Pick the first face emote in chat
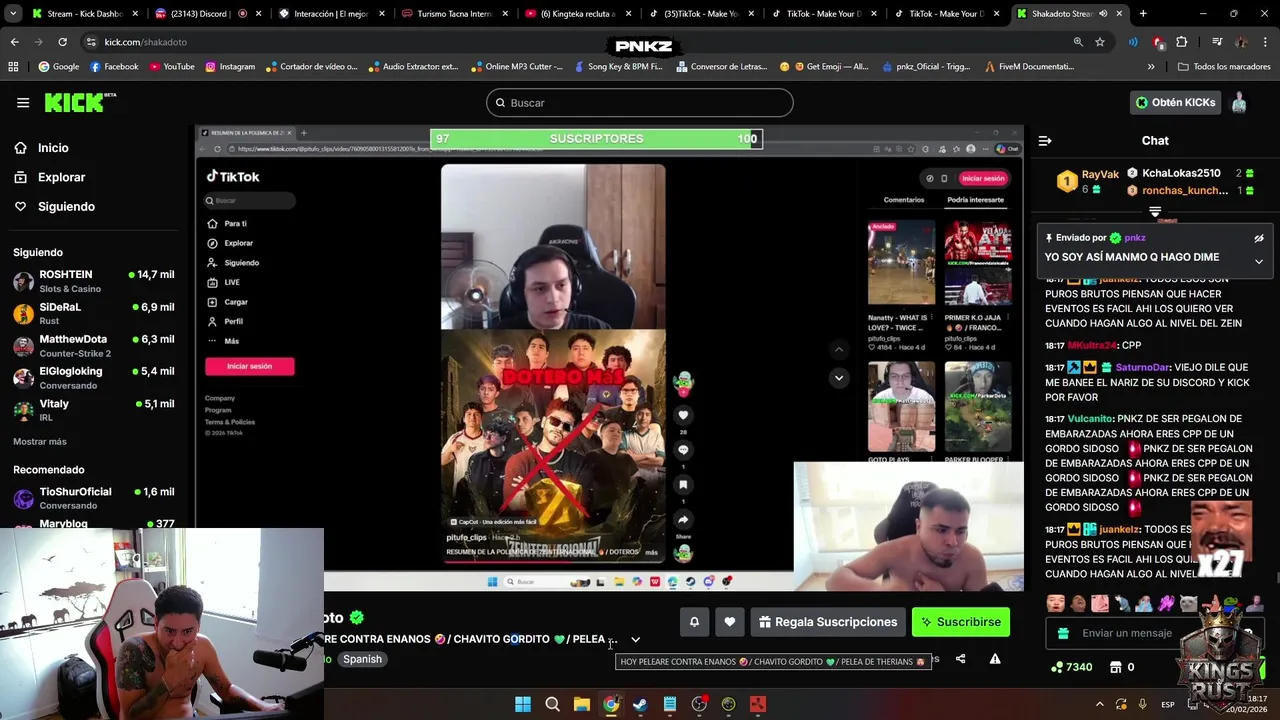 pyautogui.click(x=1055, y=603)
